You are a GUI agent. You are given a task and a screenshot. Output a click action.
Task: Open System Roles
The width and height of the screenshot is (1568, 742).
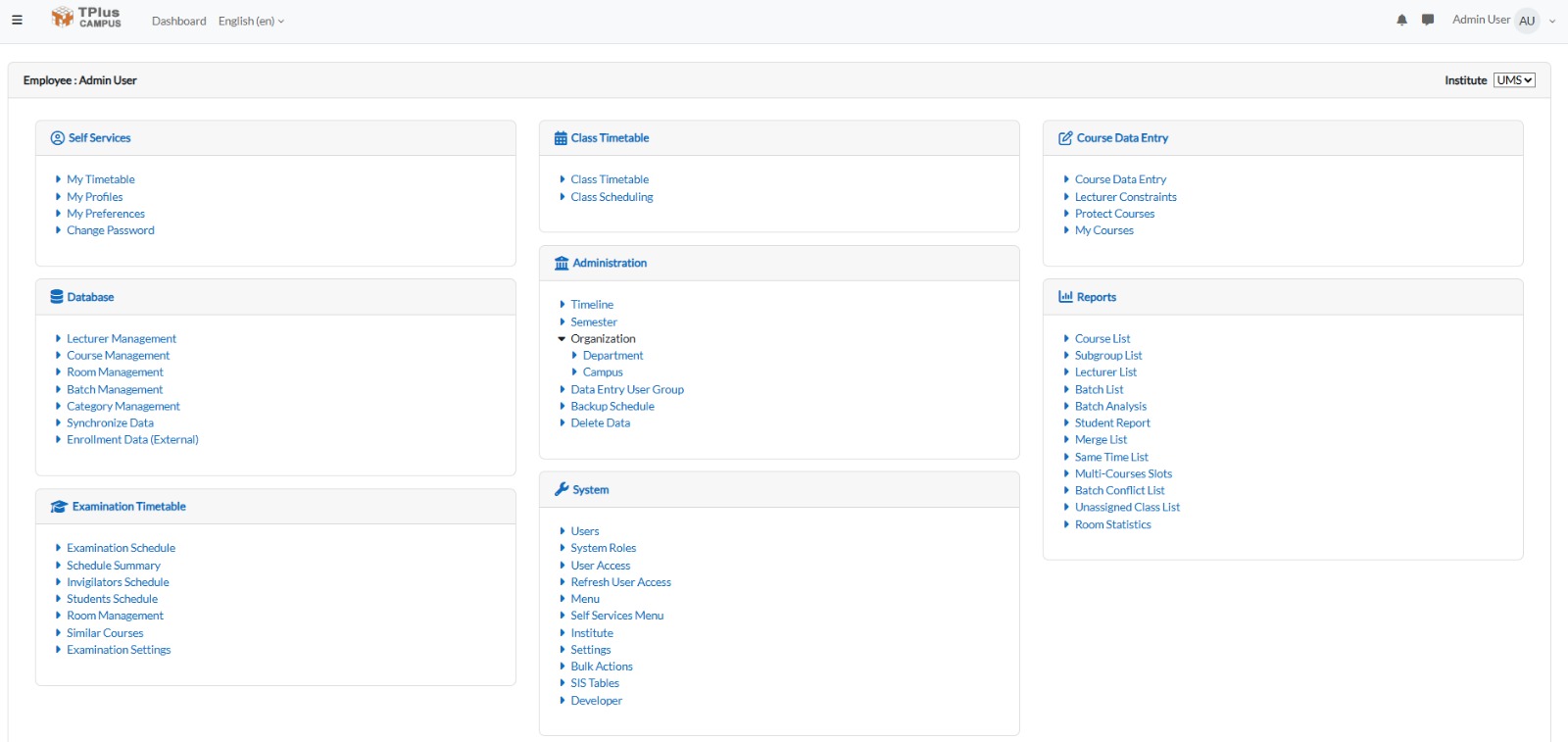[x=604, y=548]
